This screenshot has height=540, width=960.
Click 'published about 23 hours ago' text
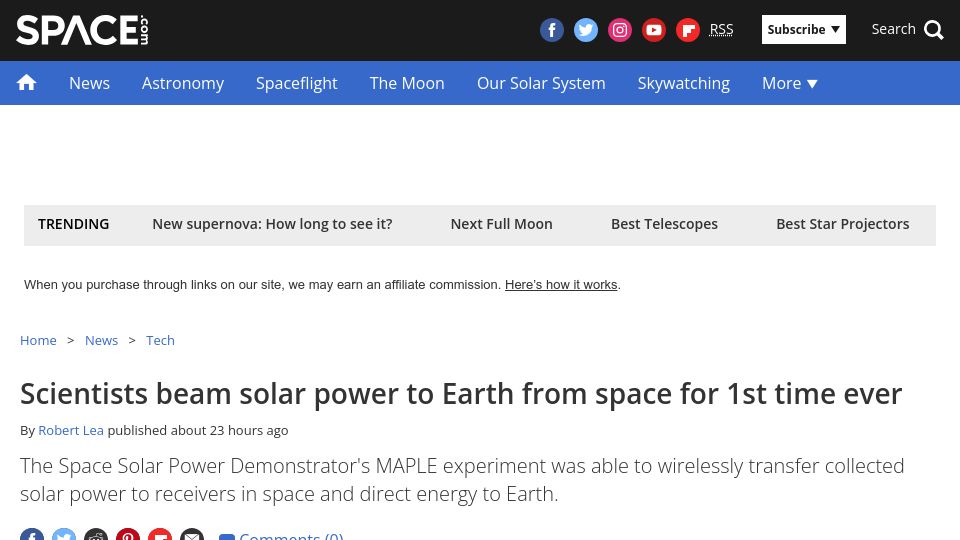click(198, 430)
